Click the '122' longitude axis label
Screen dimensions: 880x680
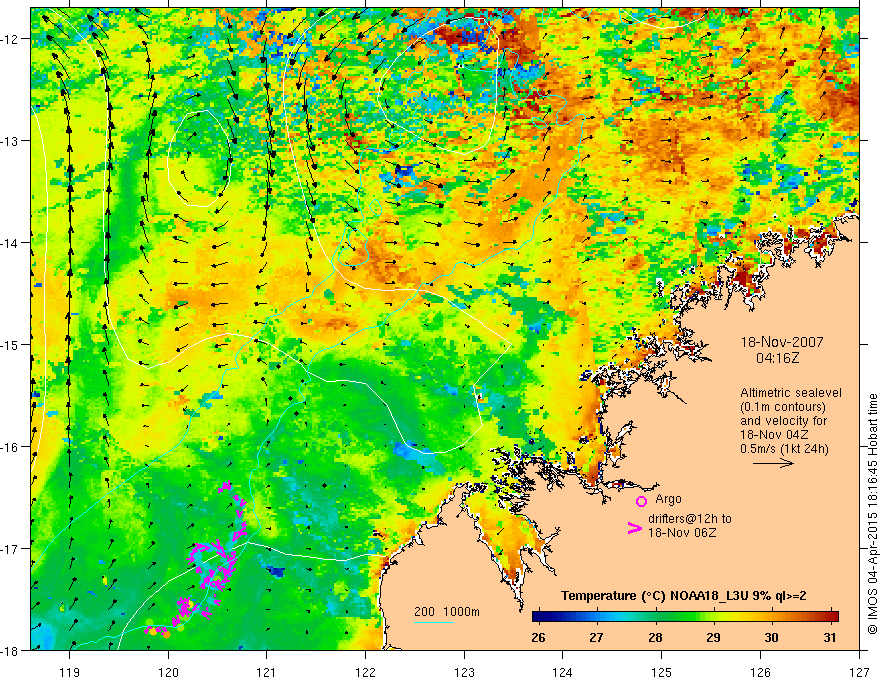click(365, 672)
